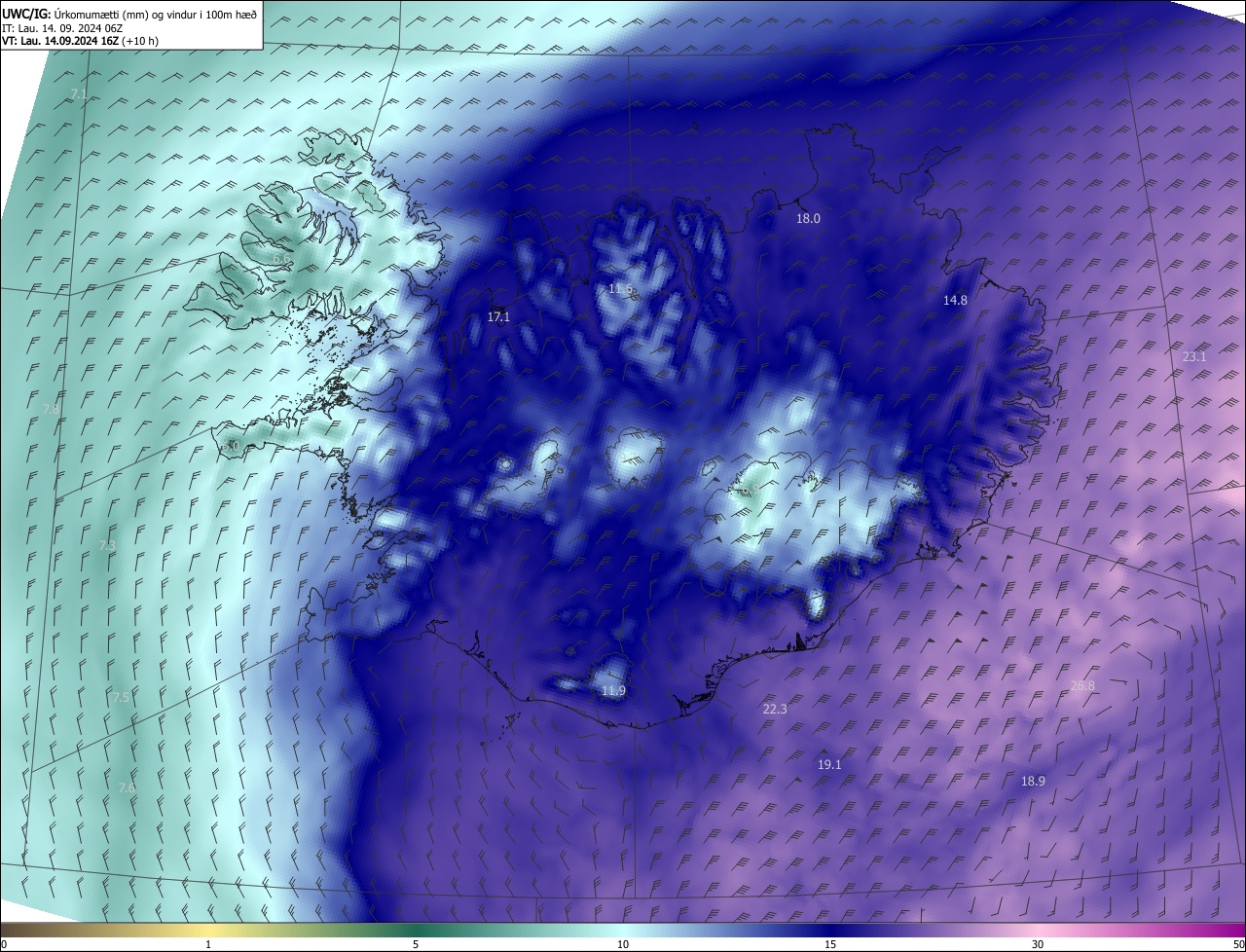Click the 7.8 value label on the map
The width and height of the screenshot is (1246, 952).
point(50,410)
